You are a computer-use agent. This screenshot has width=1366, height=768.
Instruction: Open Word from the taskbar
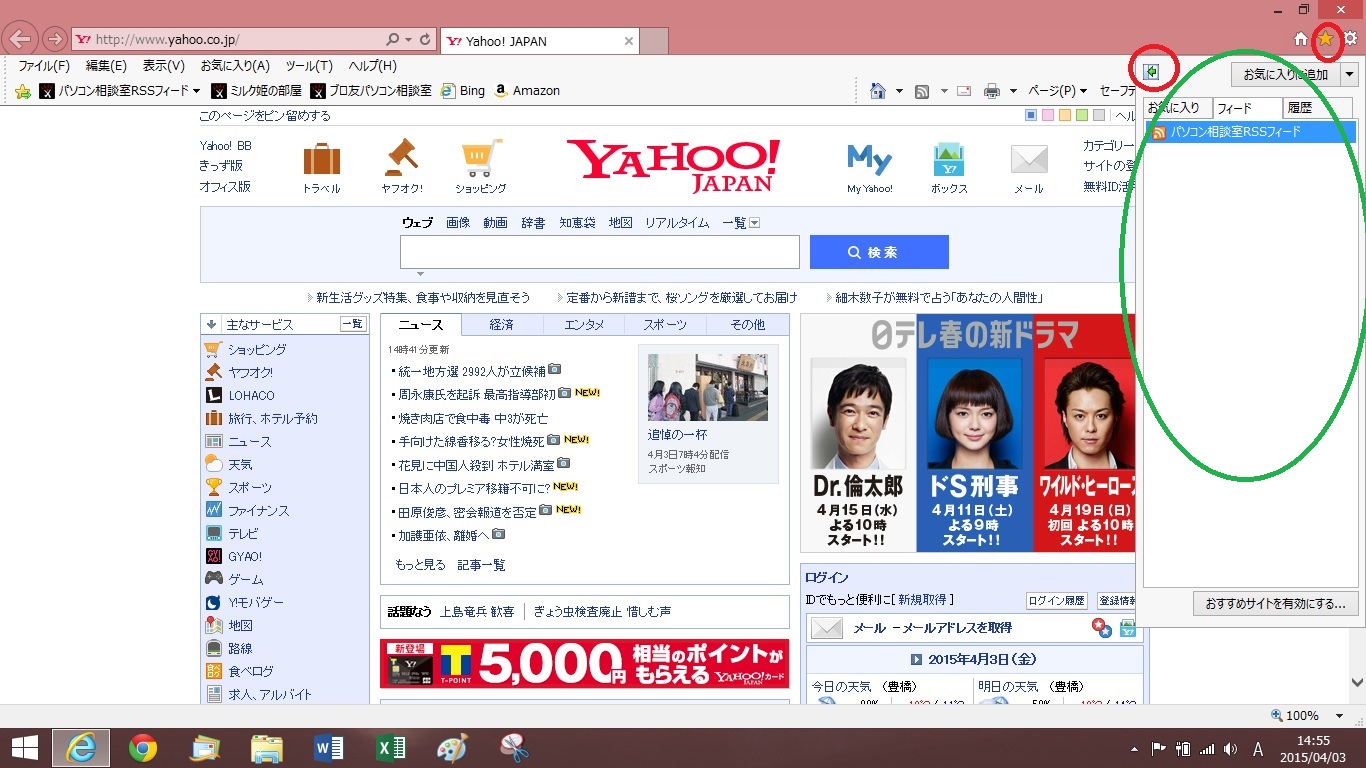click(328, 748)
